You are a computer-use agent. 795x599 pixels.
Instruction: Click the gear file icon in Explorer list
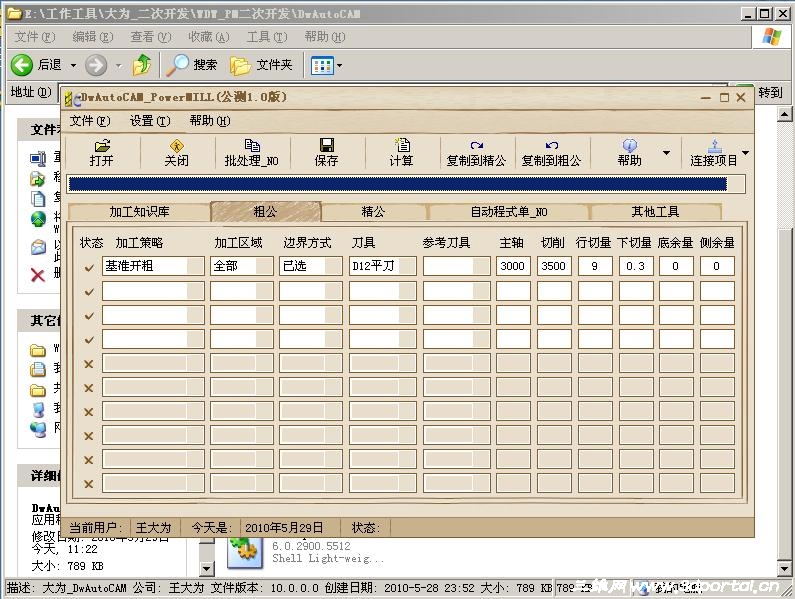tap(243, 552)
